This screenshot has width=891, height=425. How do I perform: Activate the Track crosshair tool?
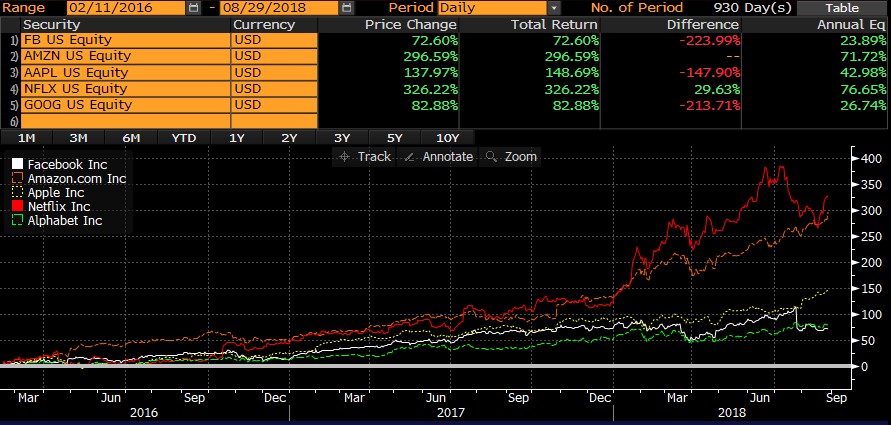(364, 157)
